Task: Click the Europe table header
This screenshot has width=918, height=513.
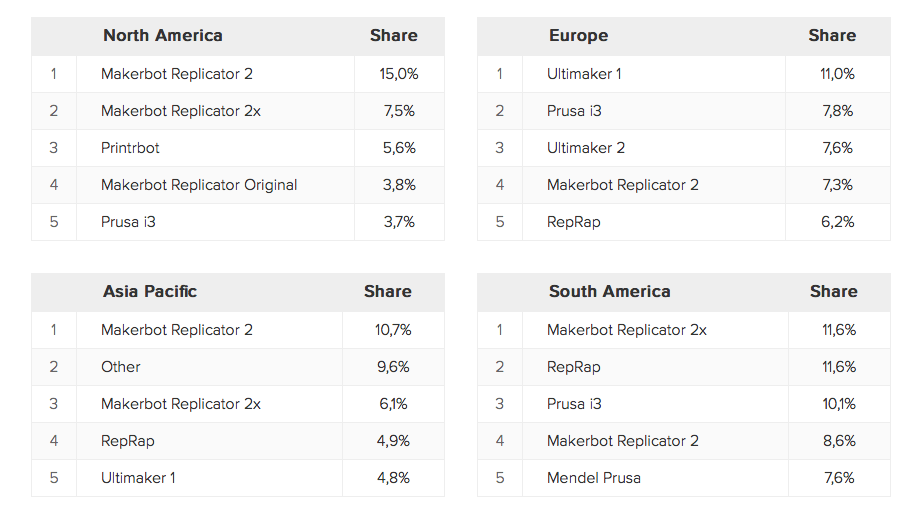Action: click(x=578, y=36)
